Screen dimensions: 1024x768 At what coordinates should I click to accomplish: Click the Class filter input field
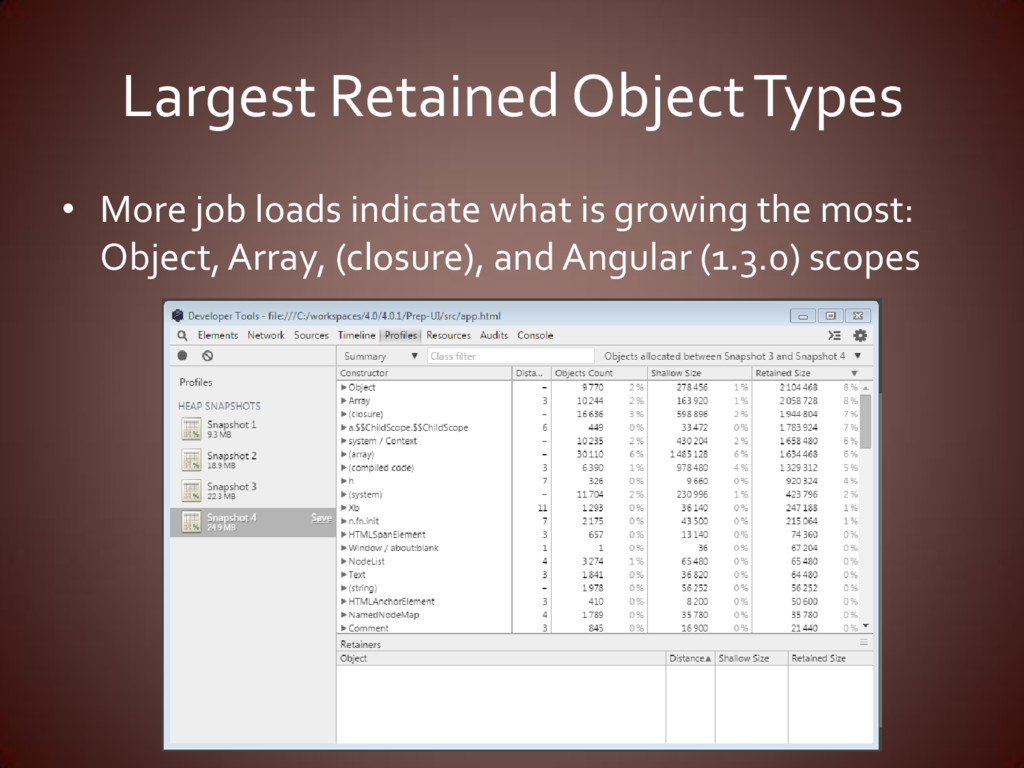511,356
